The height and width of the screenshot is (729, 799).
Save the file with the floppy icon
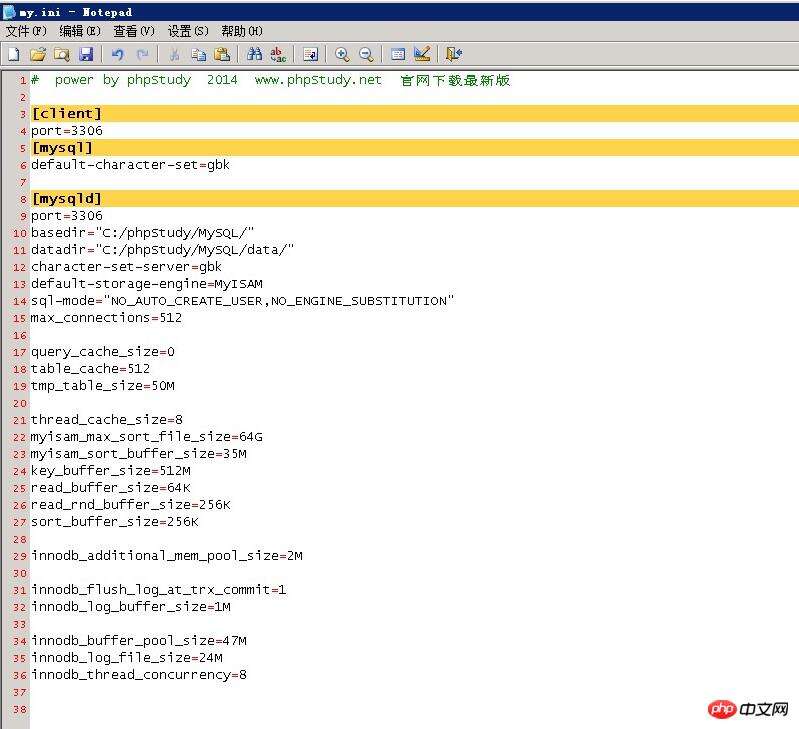click(86, 54)
